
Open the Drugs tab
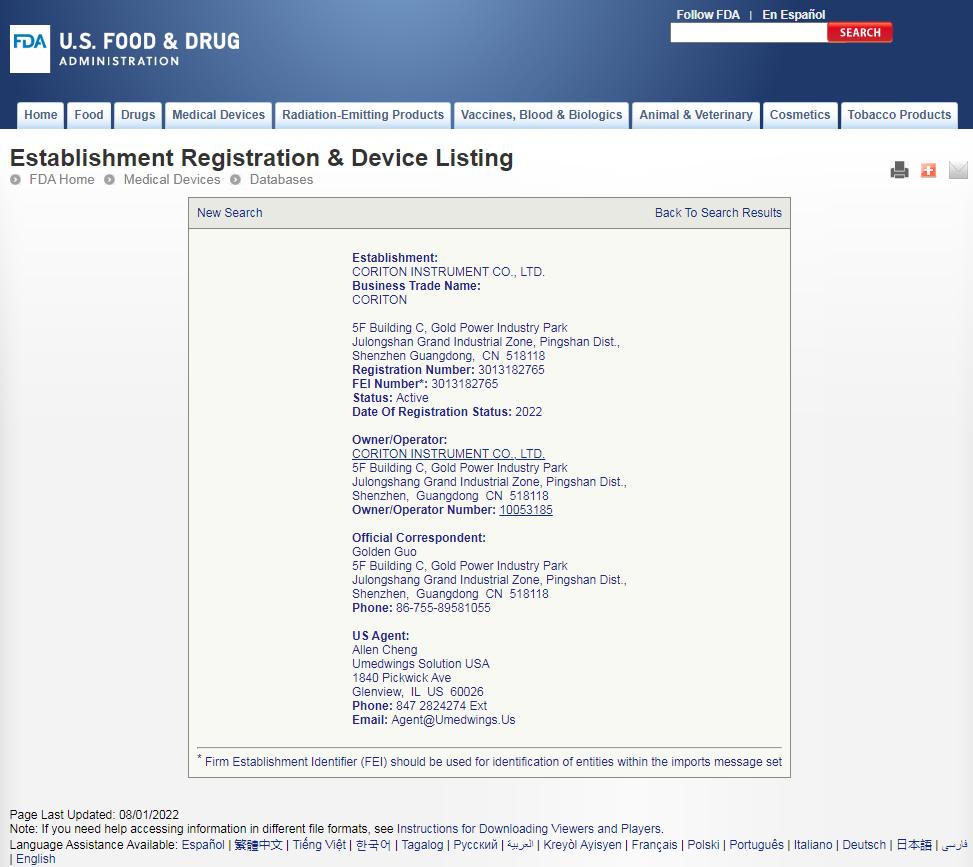pyautogui.click(x=138, y=115)
